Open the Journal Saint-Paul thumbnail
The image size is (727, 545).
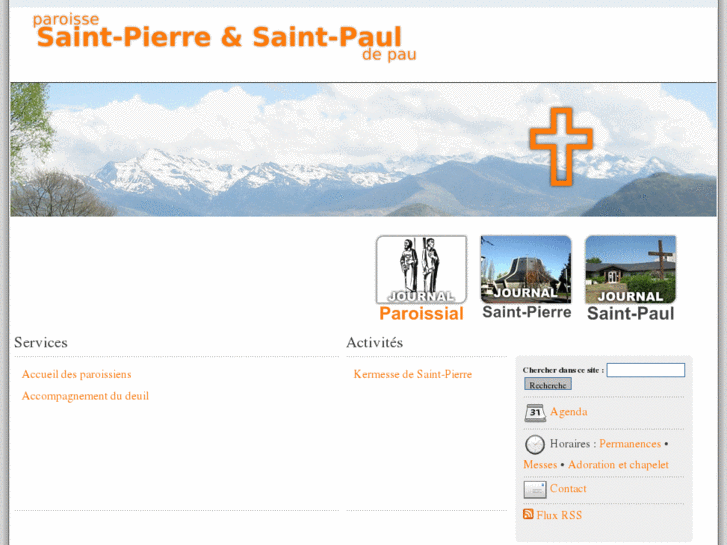pos(631,278)
